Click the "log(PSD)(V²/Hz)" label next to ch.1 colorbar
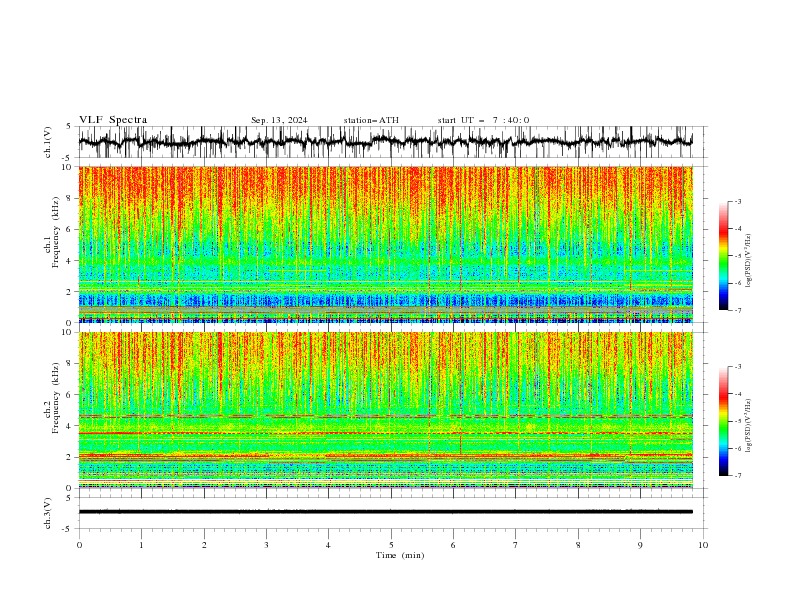 click(748, 261)
